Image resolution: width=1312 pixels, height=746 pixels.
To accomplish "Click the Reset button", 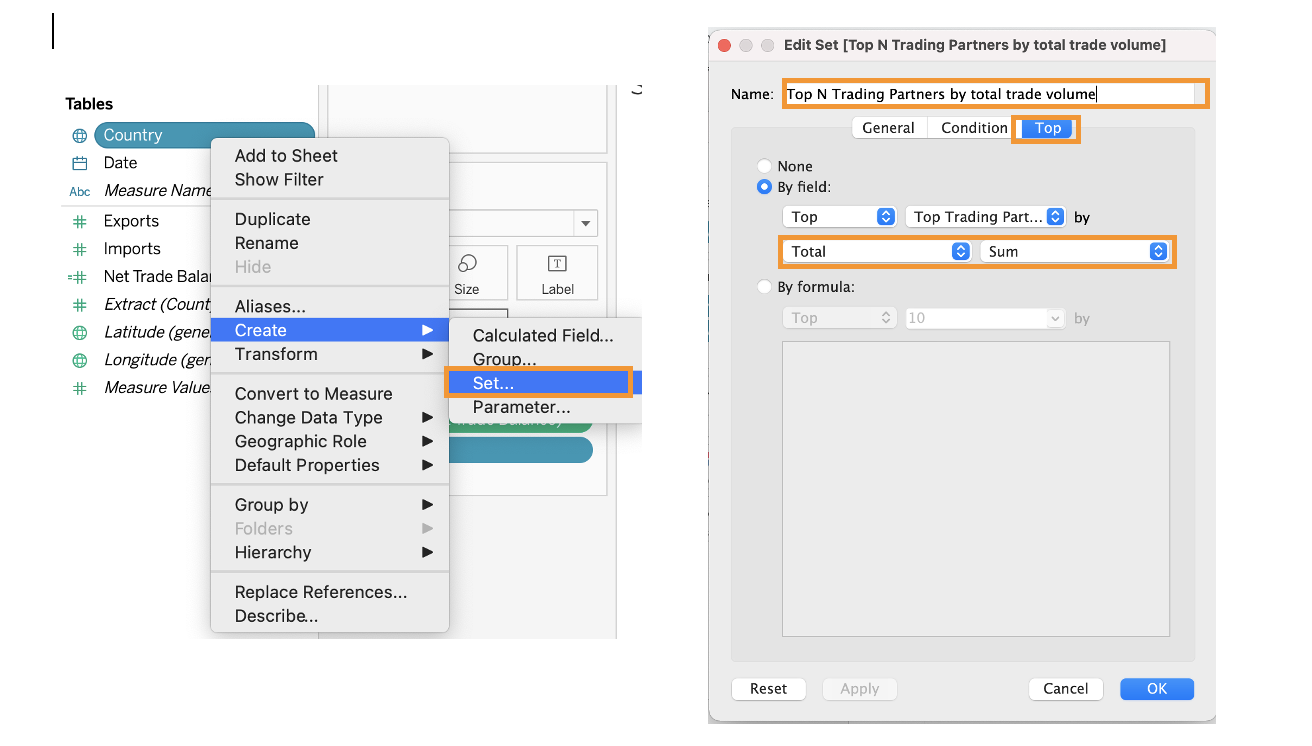I will (768, 689).
